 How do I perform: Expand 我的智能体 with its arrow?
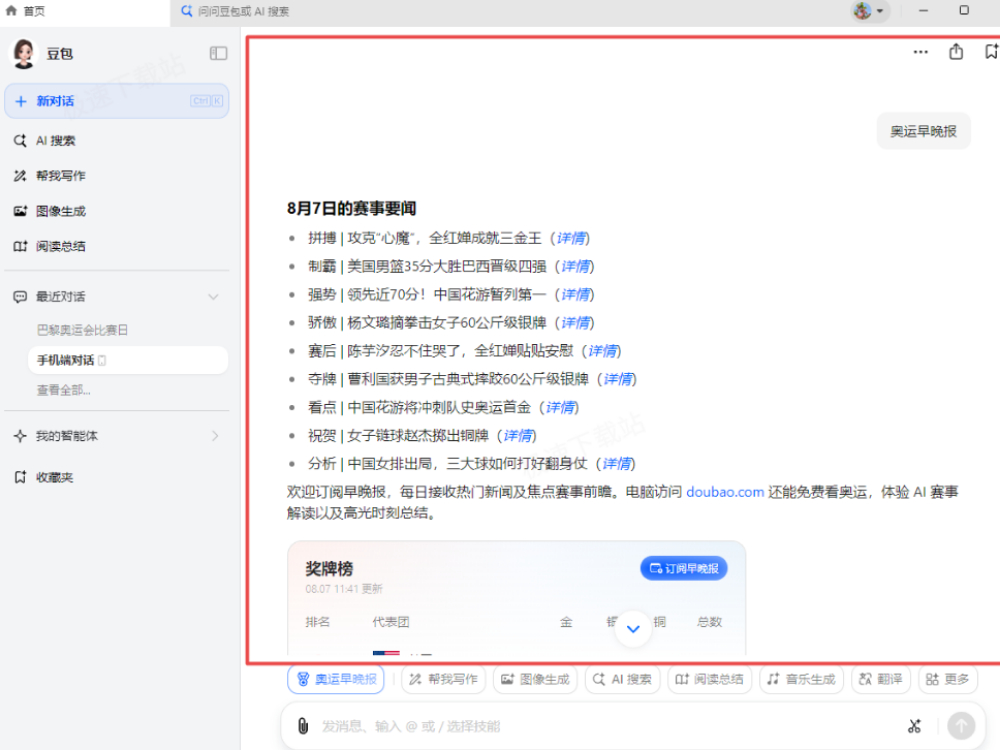[215, 436]
